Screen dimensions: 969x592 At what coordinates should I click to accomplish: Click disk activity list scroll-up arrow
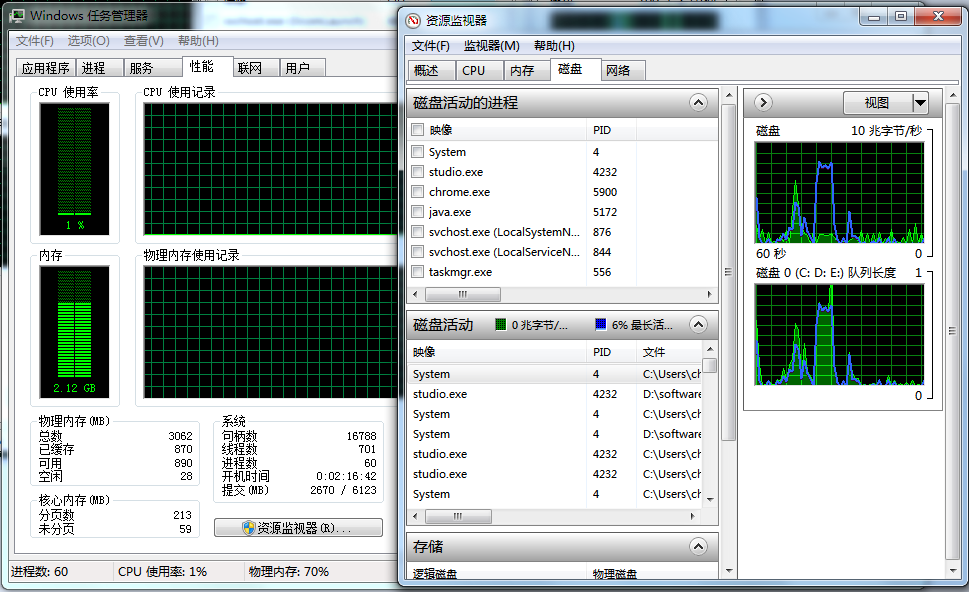[710, 350]
